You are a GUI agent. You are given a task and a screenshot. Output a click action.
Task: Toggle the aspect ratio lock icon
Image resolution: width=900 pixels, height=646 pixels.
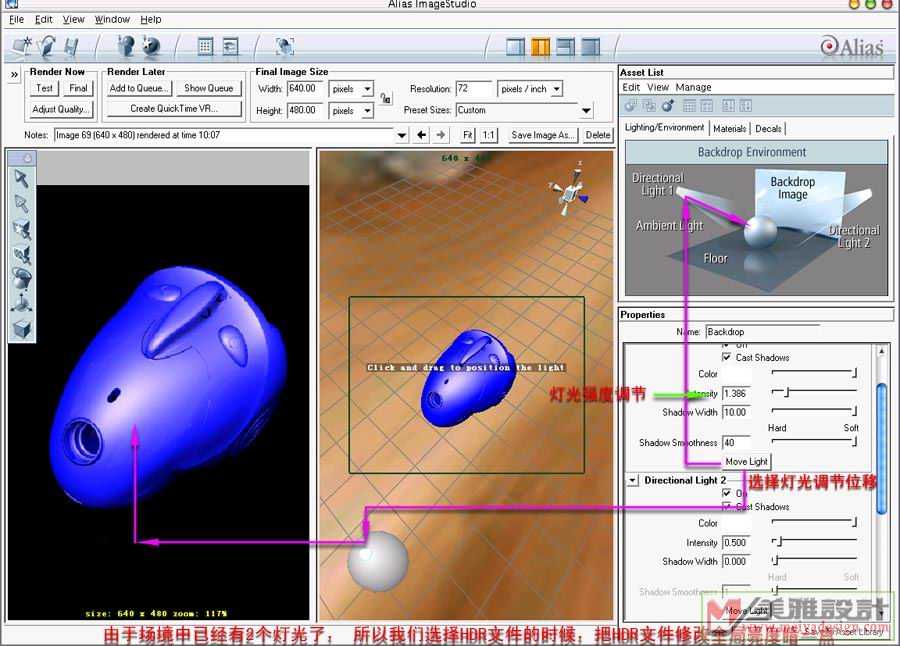(x=386, y=98)
